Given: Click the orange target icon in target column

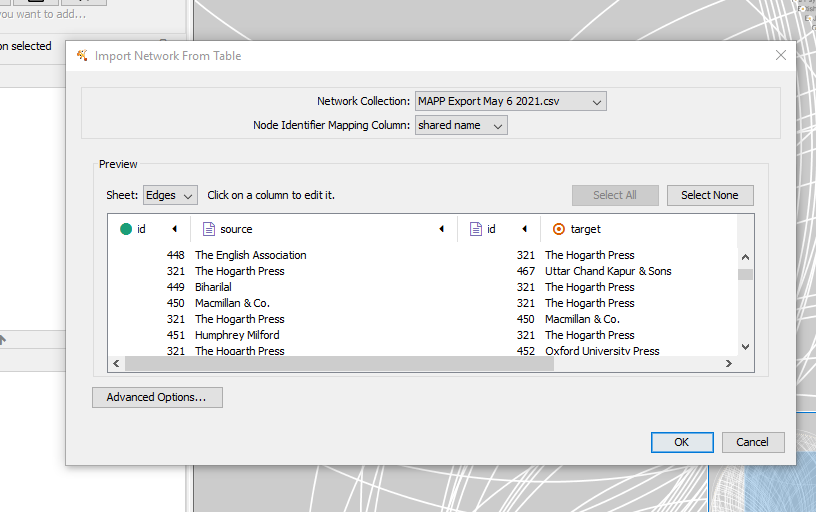Looking at the screenshot, I should click(x=558, y=229).
